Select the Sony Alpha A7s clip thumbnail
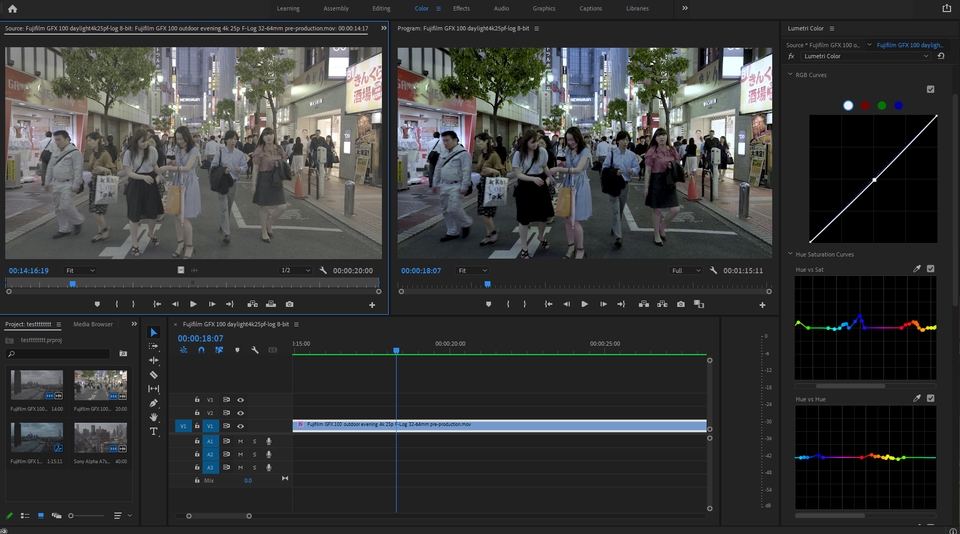The image size is (960, 534). pos(100,437)
